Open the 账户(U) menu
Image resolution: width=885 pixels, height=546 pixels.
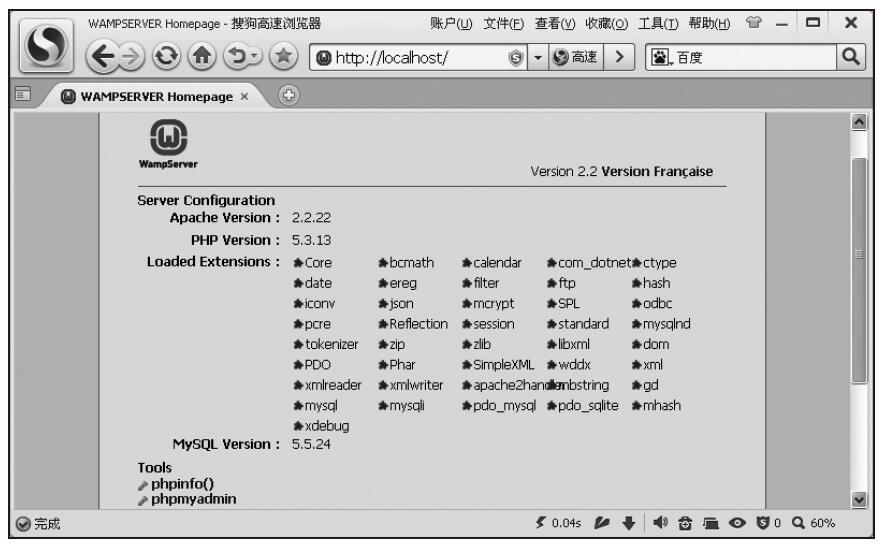point(451,24)
